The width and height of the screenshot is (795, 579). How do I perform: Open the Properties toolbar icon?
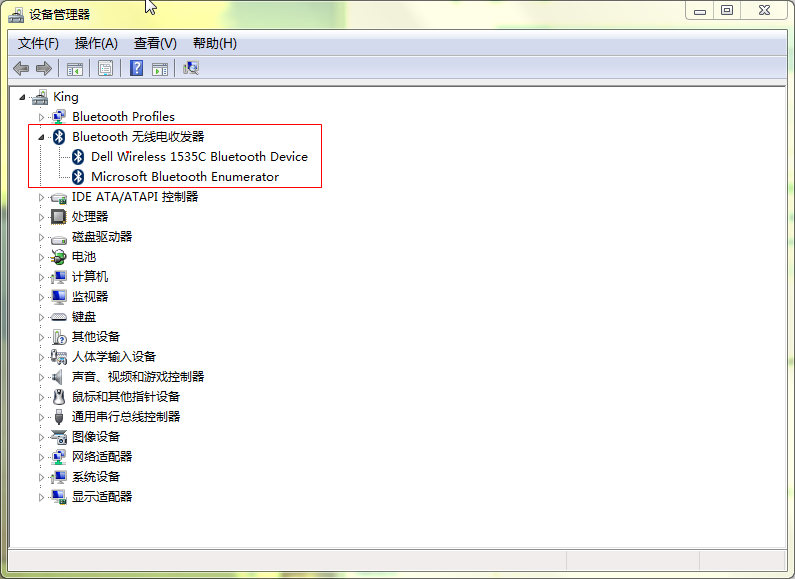coord(105,68)
